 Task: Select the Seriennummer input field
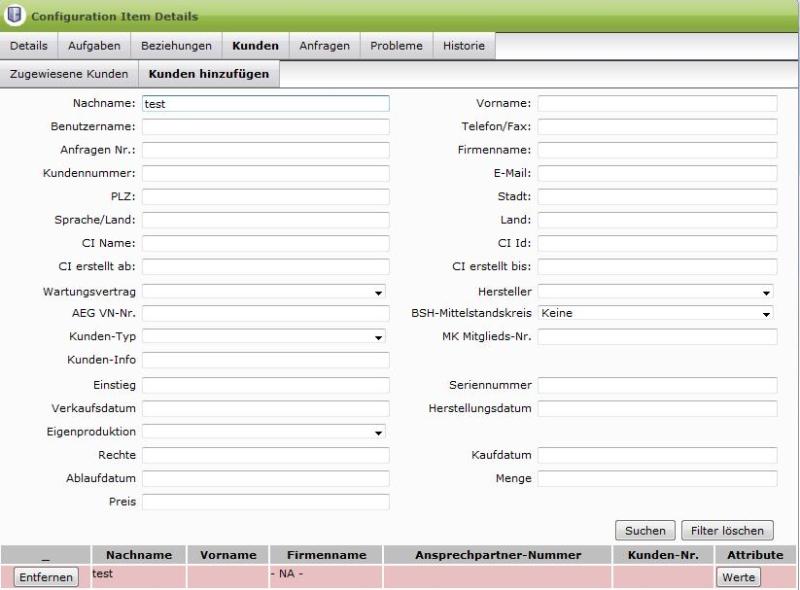(x=656, y=385)
